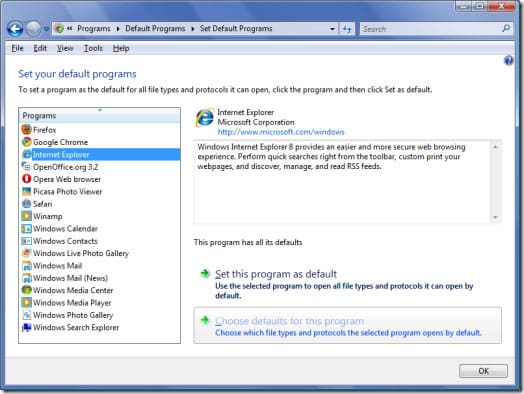
Task: Click the blue Back arrow button
Action: pos(15,29)
